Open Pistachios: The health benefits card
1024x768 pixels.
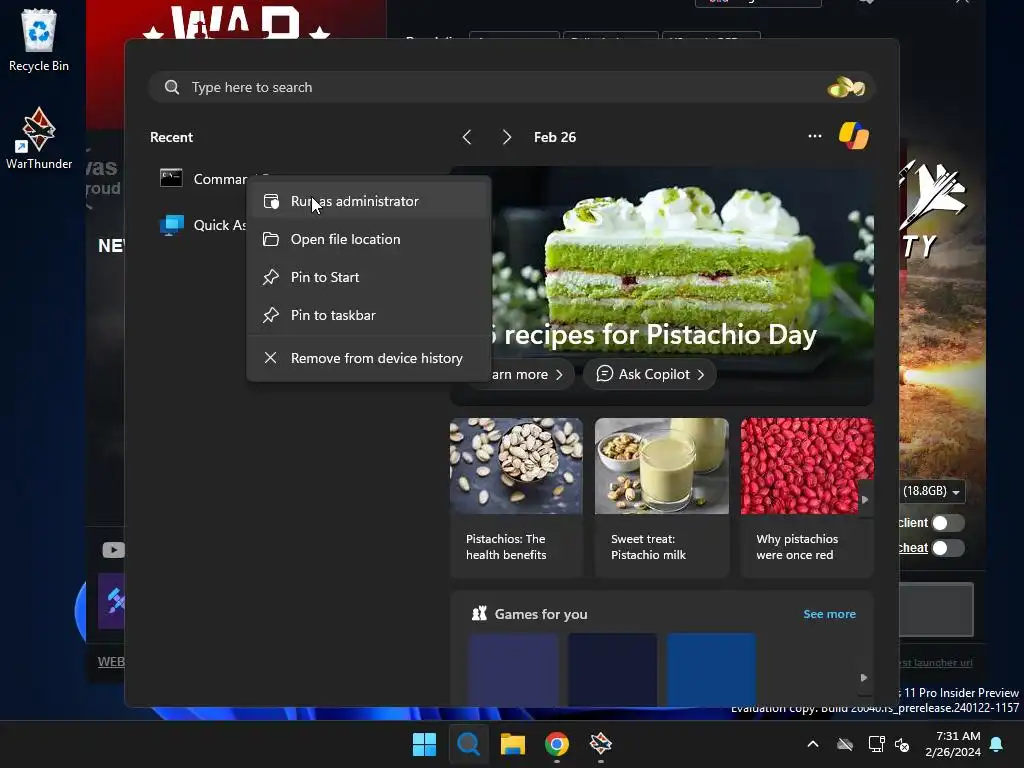coord(516,498)
